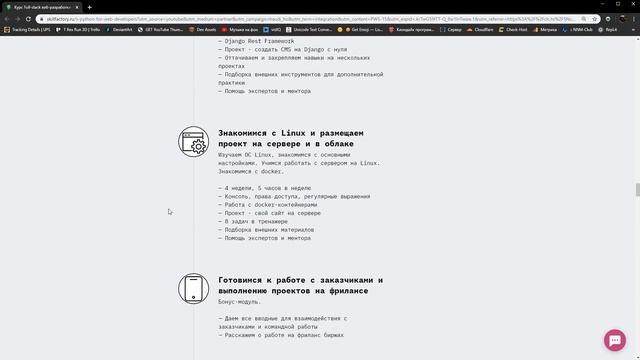The image size is (640, 360).
Task: Open the T Rex Run 3D Trello bookmark
Action: click(x=78, y=30)
